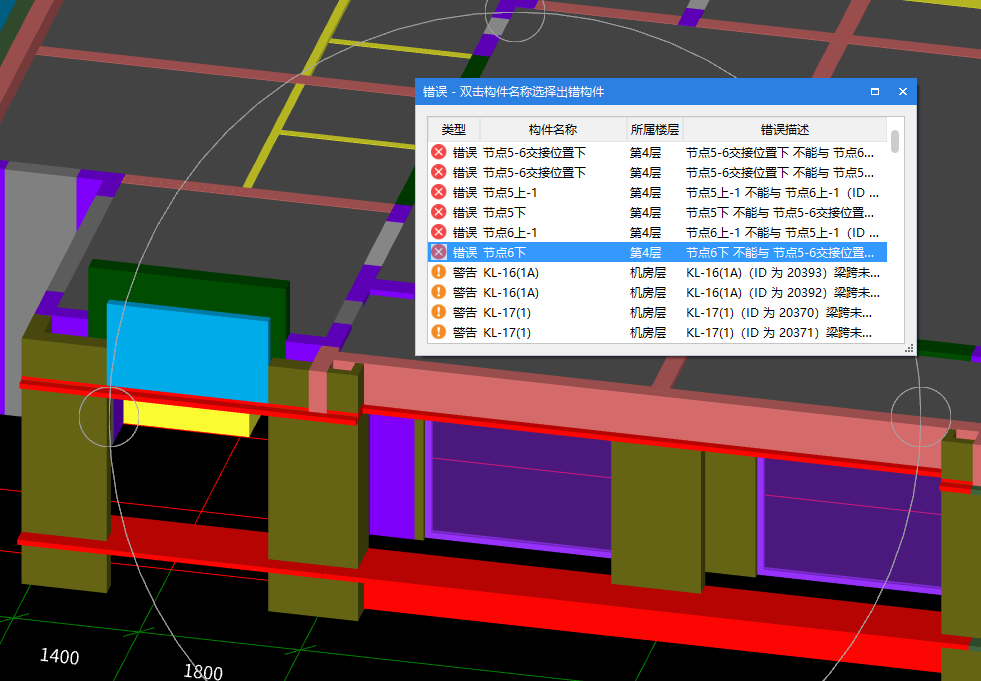Click 第4层 floor cell in 节点6下 row
The height and width of the screenshot is (681, 981).
point(645,252)
